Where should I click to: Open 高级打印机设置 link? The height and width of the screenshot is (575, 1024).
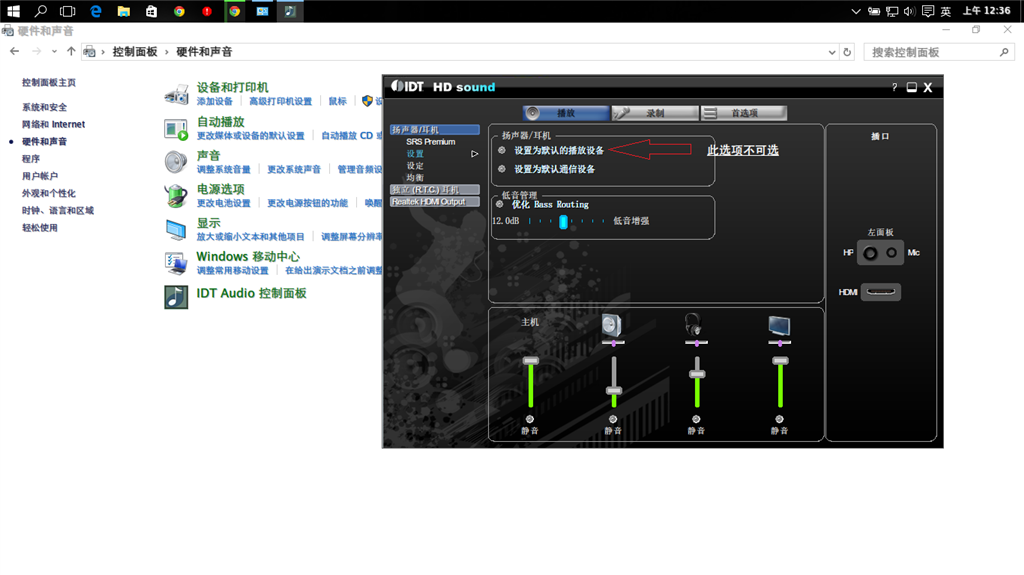pos(280,101)
